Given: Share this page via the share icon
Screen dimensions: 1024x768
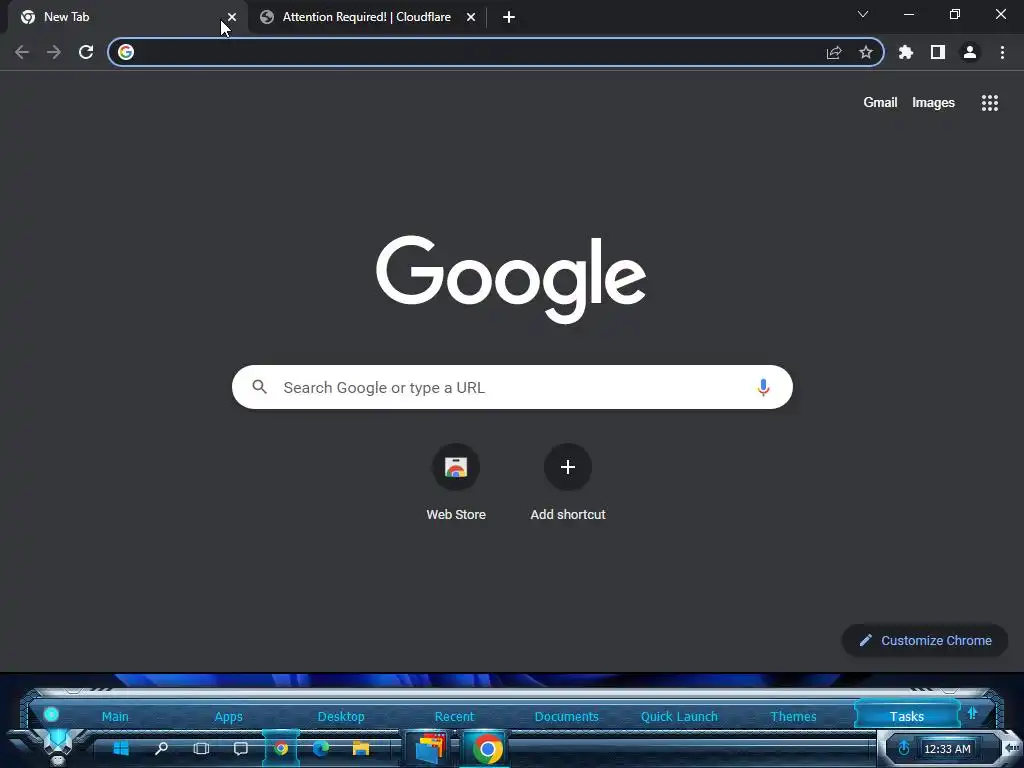Looking at the screenshot, I should pyautogui.click(x=834, y=52).
